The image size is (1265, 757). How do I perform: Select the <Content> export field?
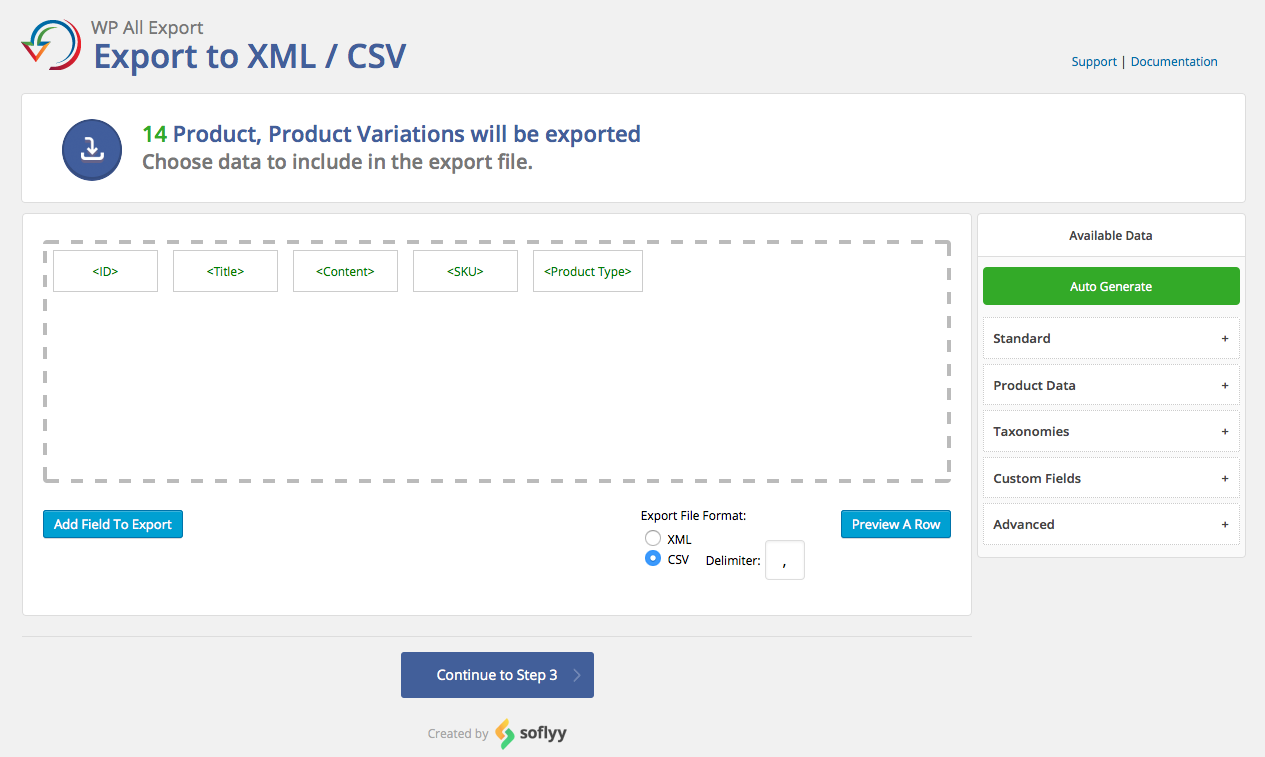345,270
